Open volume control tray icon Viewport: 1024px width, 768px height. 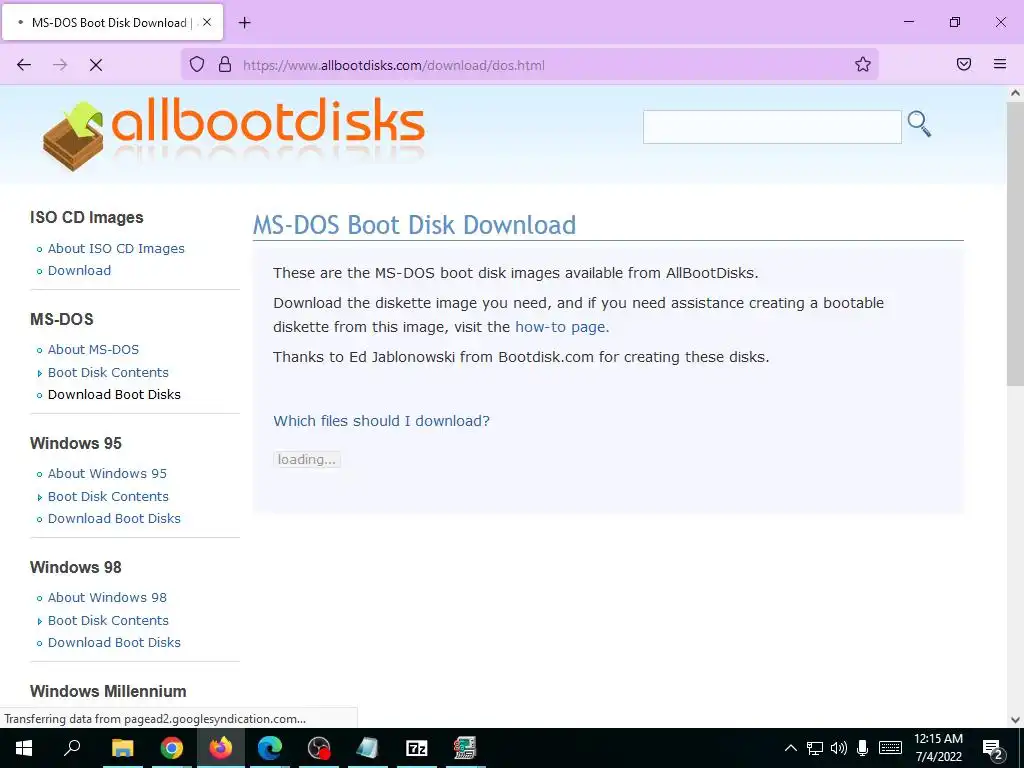pyautogui.click(x=839, y=748)
